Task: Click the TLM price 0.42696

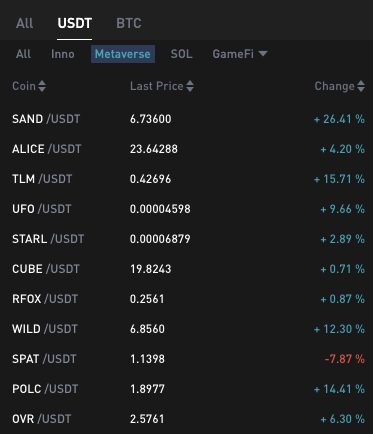Action: tap(150, 179)
